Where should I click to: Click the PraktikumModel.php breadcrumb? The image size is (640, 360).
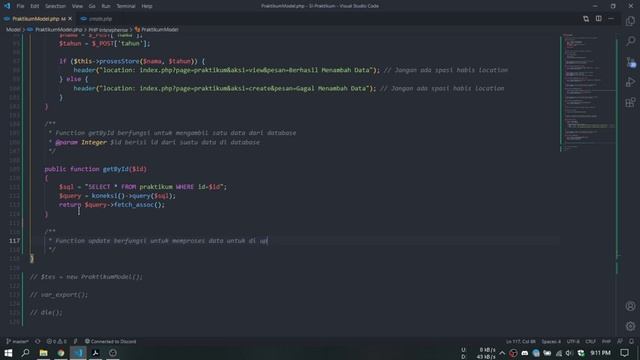point(58,29)
